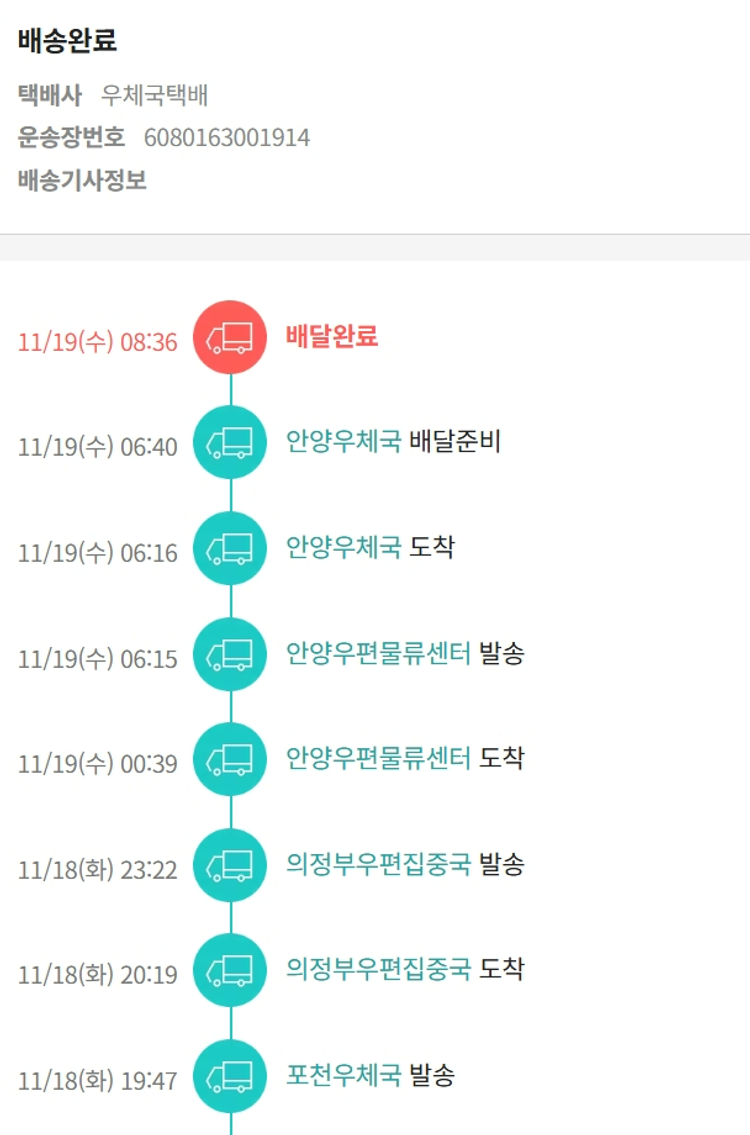Screen dimensions: 750x1135
Task: Select 의정부우편집중국 in the 도착 entry
Action: (377, 969)
